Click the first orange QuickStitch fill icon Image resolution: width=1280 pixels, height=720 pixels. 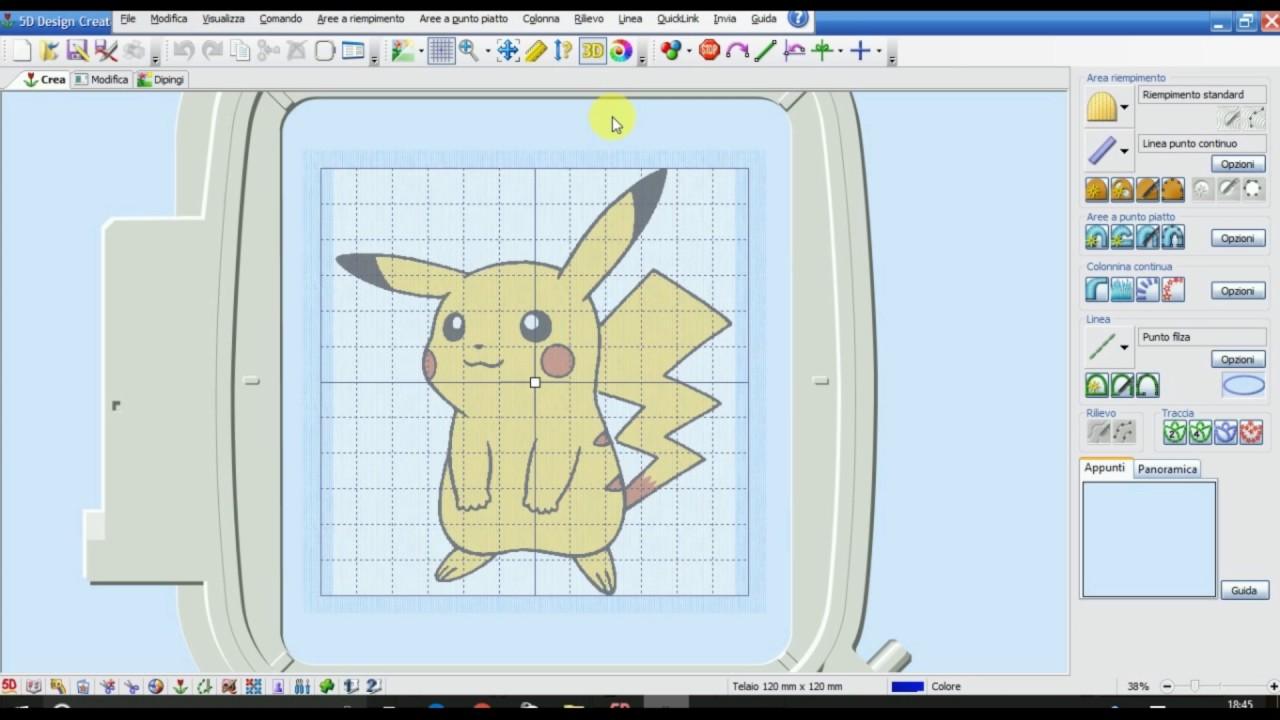point(1097,189)
